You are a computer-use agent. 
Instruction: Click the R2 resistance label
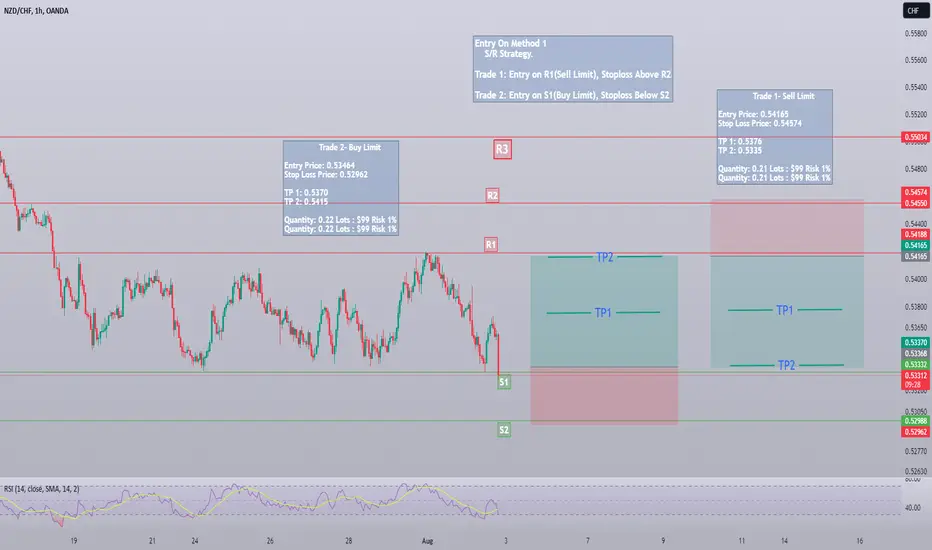[492, 195]
